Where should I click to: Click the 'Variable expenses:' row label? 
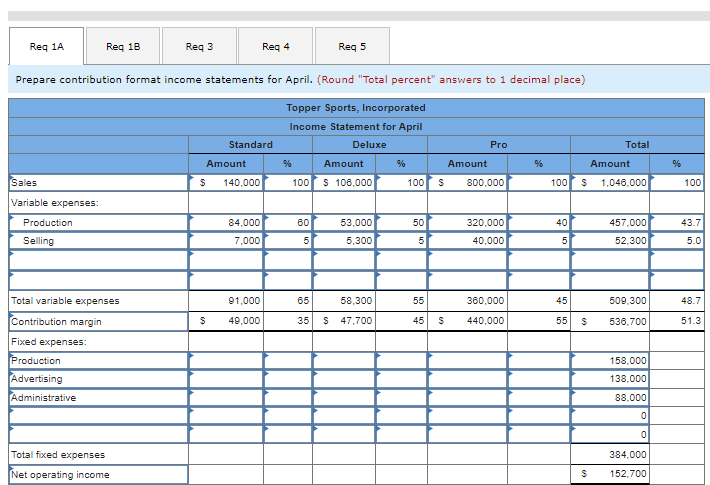[55, 203]
